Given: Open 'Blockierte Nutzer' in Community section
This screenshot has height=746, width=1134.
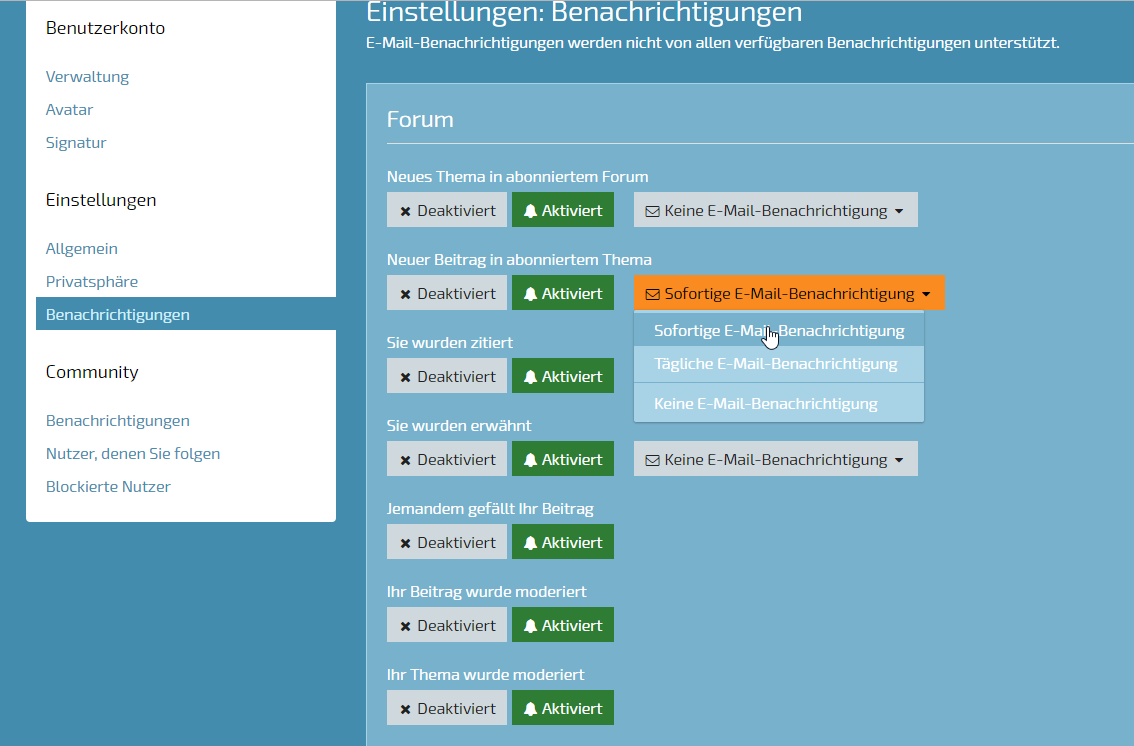Looking at the screenshot, I should (x=108, y=487).
